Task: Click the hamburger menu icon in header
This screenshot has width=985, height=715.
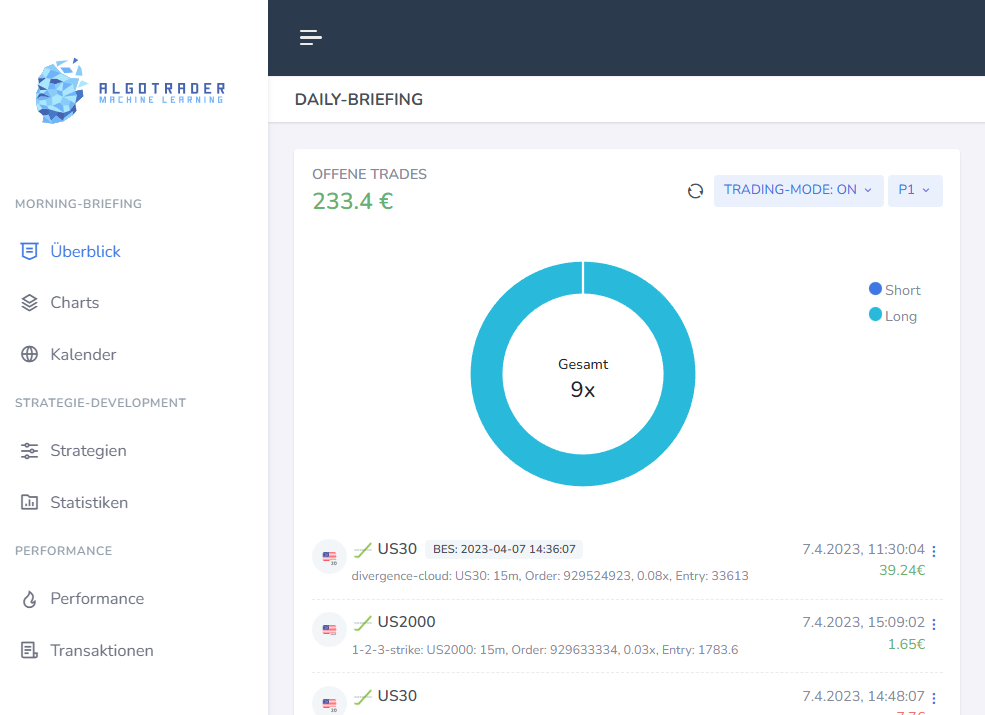Action: coord(310,38)
